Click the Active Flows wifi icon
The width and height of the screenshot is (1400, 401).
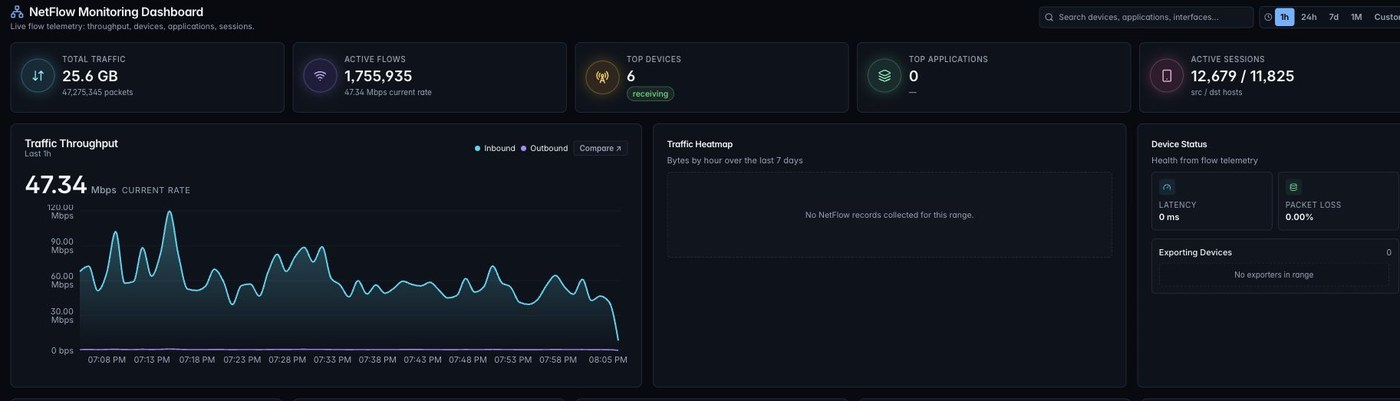tap(320, 75)
